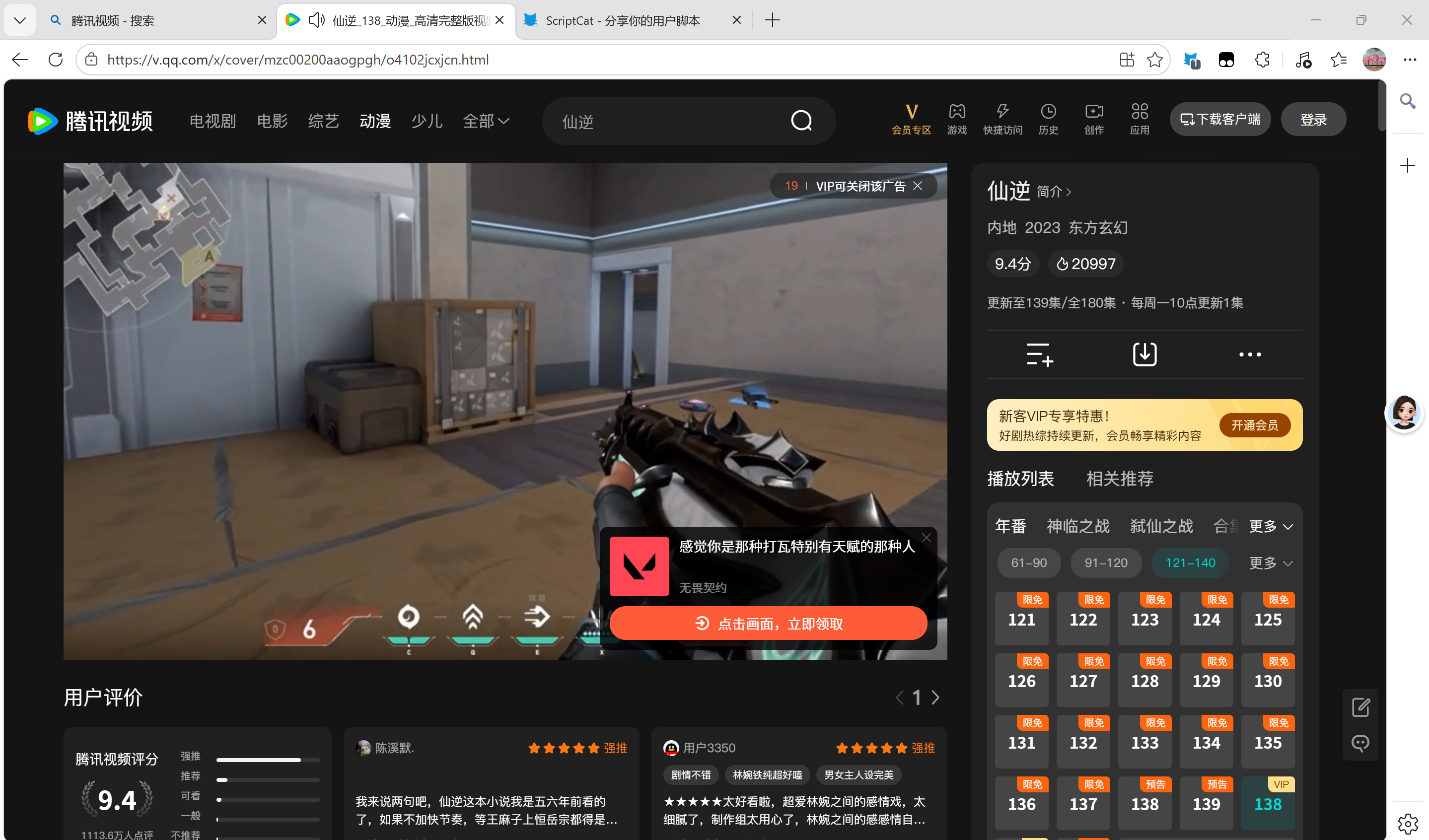Click the Edge sidebar plus icon
The height and width of the screenshot is (840, 1429).
coord(1408,165)
